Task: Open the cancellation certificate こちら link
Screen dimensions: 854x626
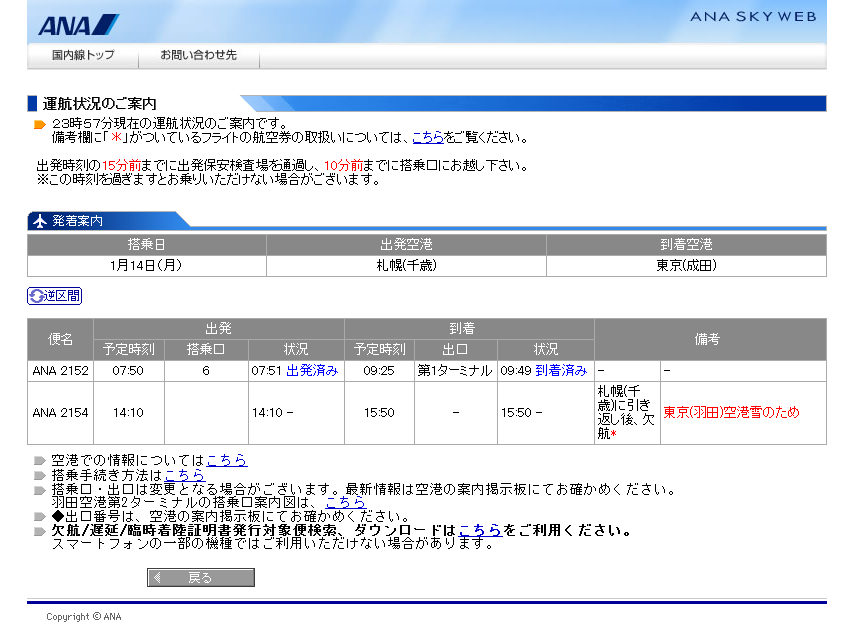Action: coord(480,530)
